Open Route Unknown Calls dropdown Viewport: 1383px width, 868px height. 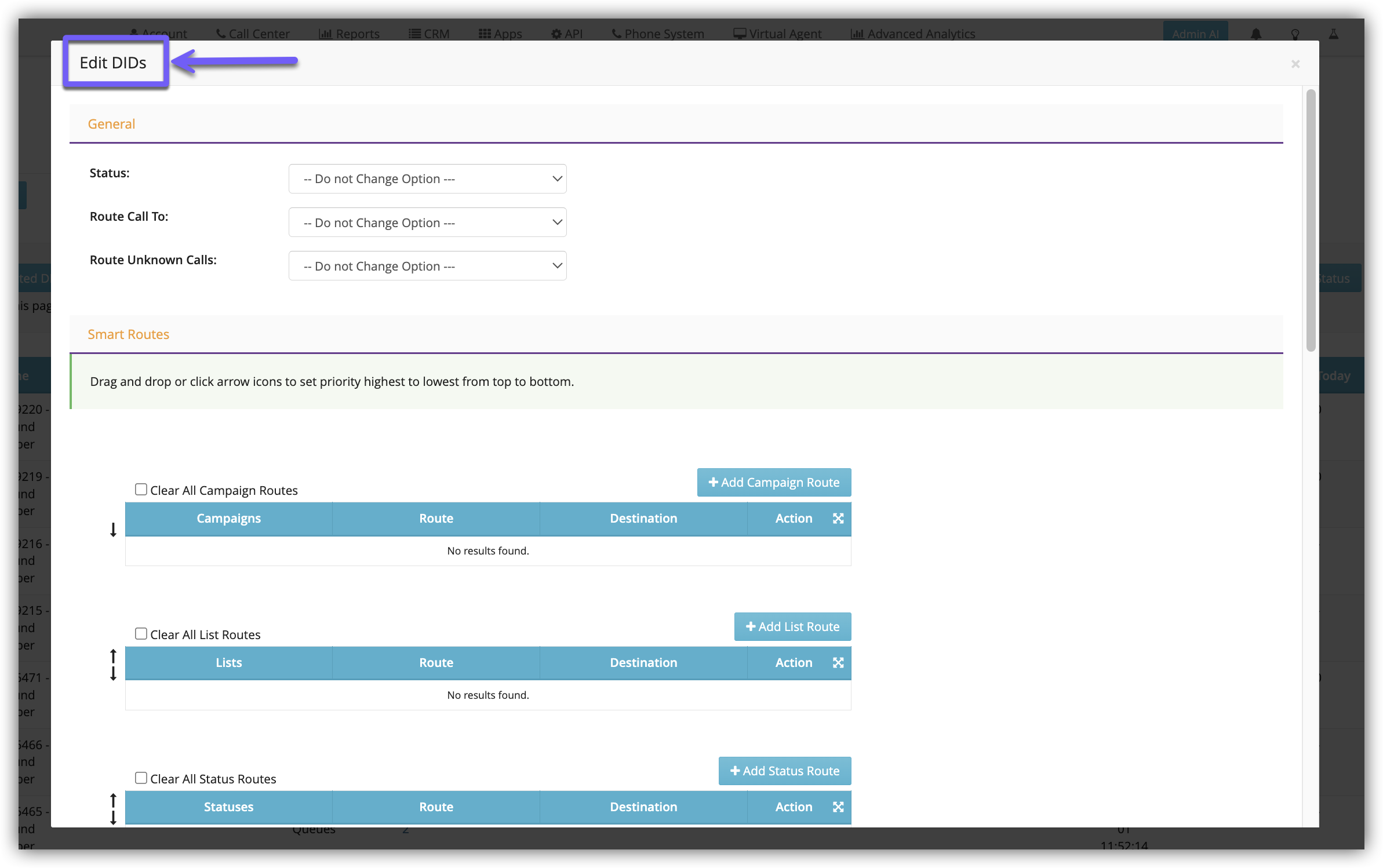(427, 266)
